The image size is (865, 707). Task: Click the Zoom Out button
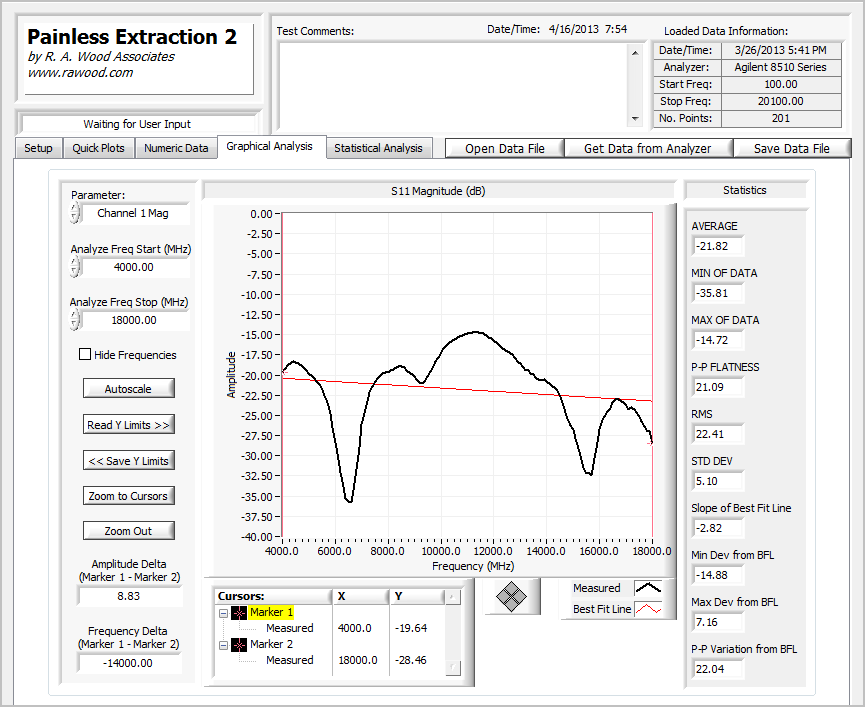click(129, 531)
